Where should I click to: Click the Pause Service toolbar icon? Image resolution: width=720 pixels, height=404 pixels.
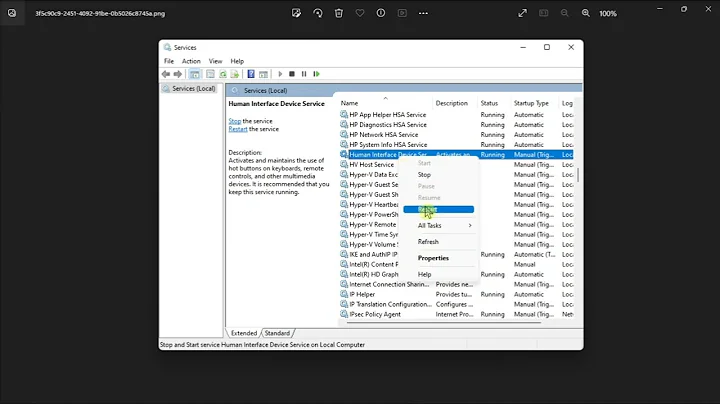click(304, 74)
